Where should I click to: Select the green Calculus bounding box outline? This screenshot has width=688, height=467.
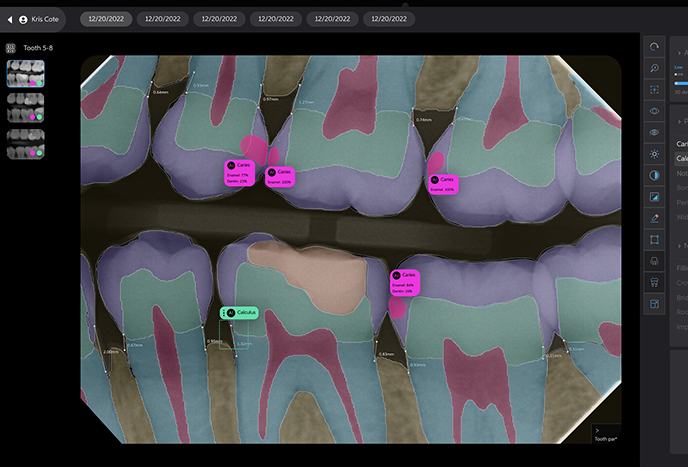[x=234, y=334]
